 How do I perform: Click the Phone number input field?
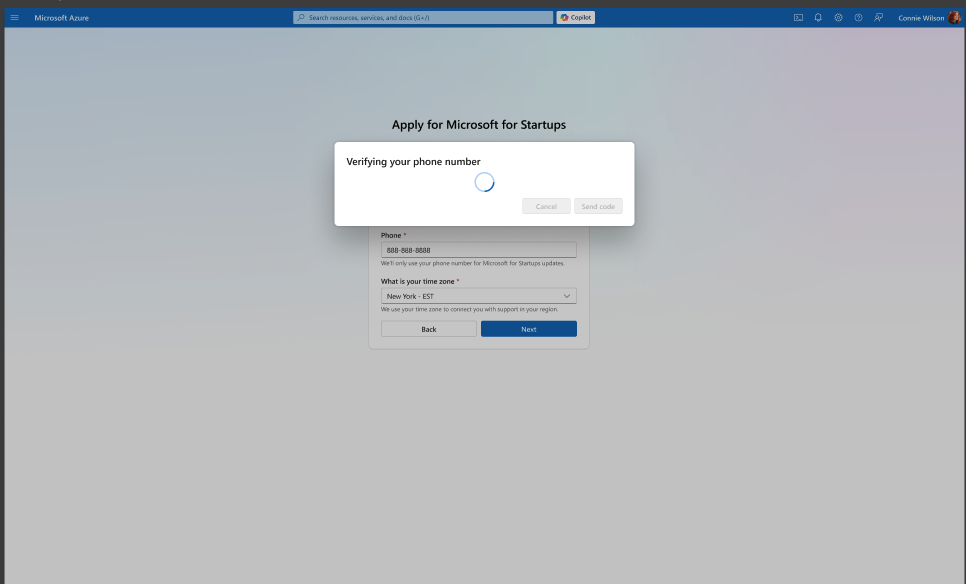(479, 249)
